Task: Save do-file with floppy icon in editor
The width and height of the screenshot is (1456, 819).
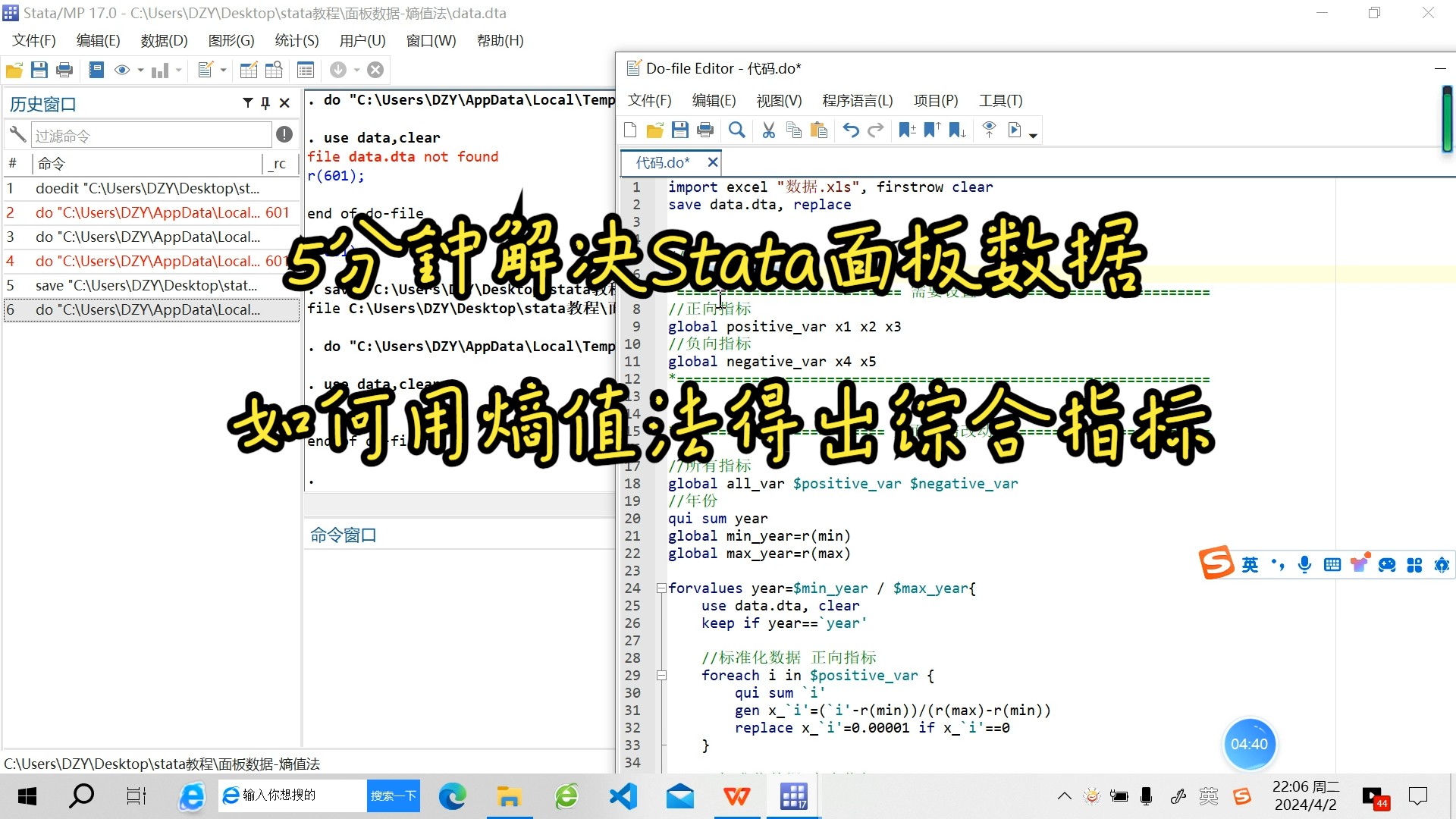Action: click(x=680, y=130)
